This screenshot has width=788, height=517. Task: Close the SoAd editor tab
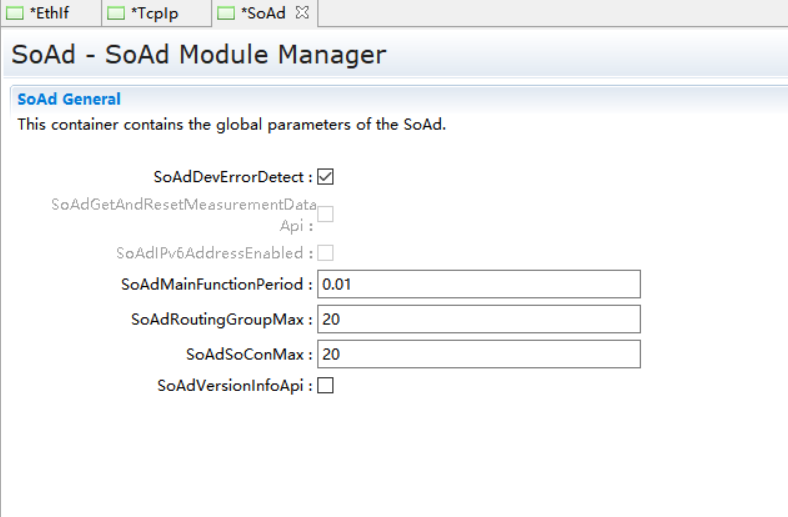click(302, 12)
